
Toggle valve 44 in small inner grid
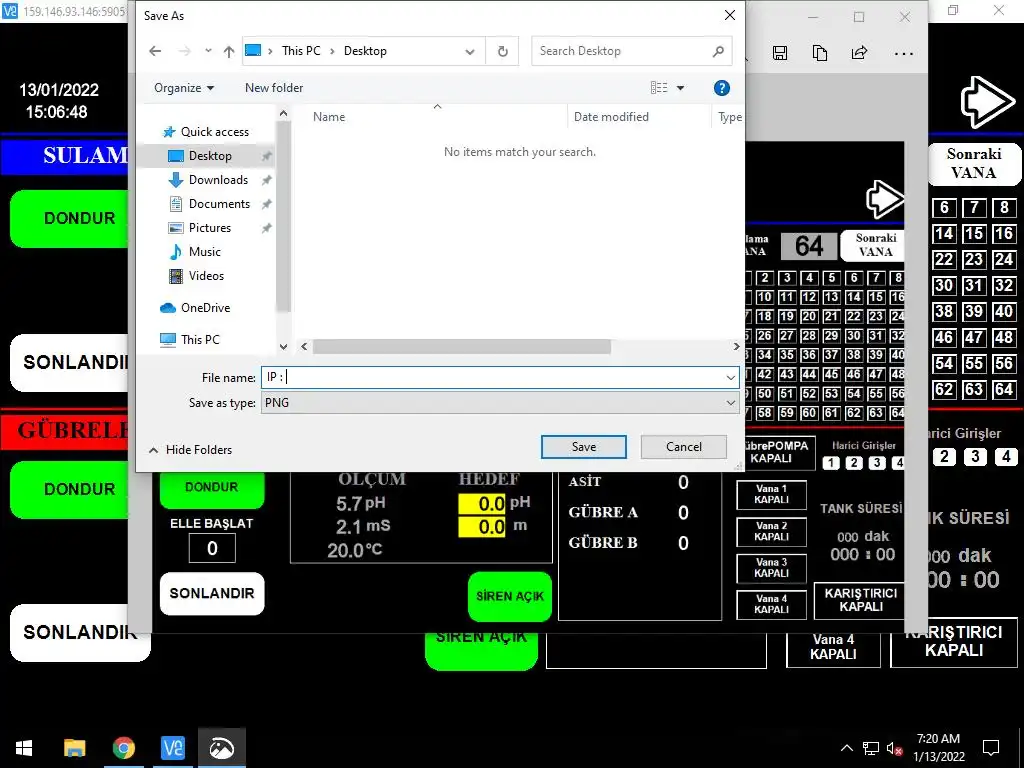click(809, 374)
